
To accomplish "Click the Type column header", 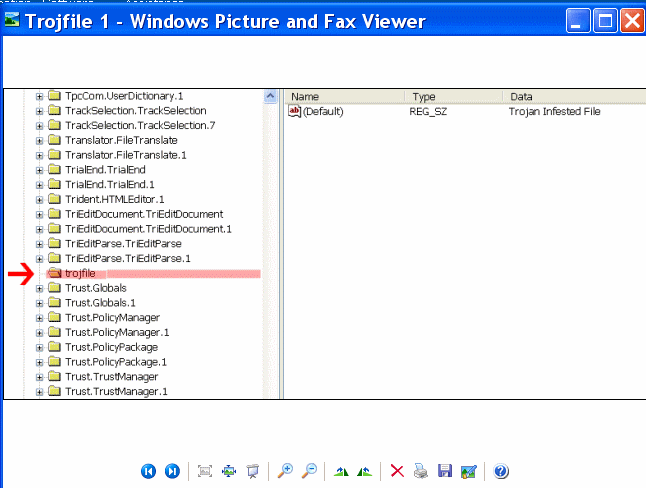I will 453,96.
